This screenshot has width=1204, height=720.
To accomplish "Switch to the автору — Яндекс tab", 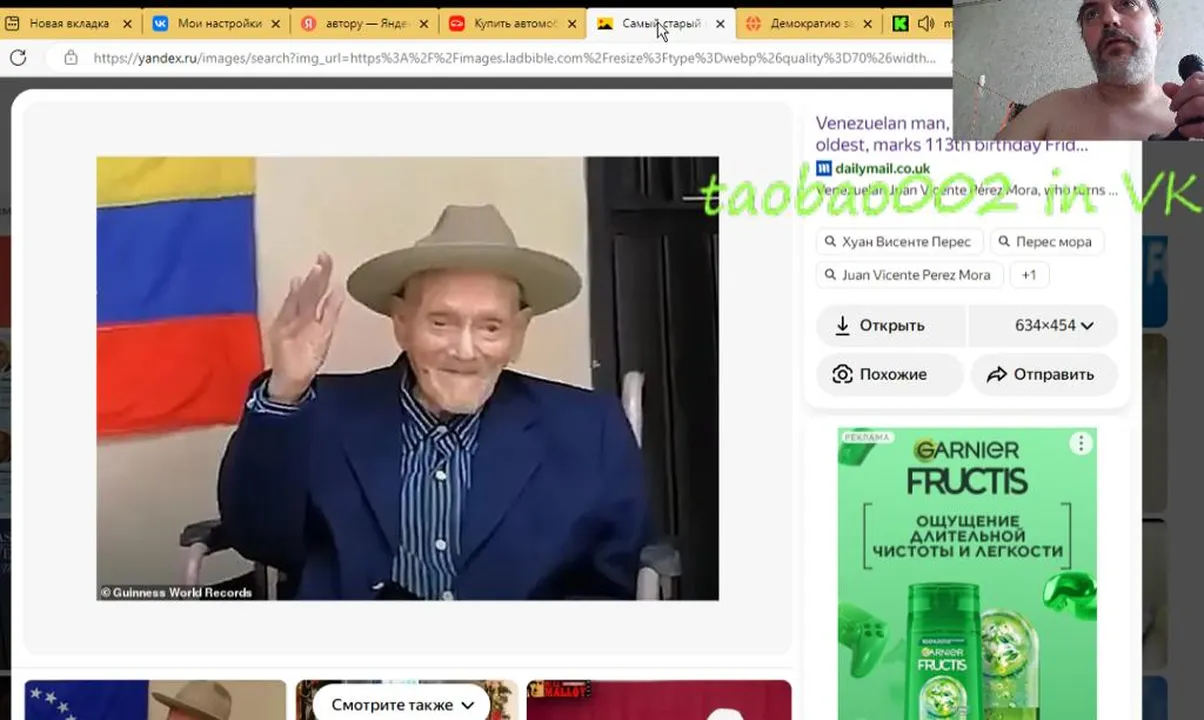I will [x=367, y=23].
